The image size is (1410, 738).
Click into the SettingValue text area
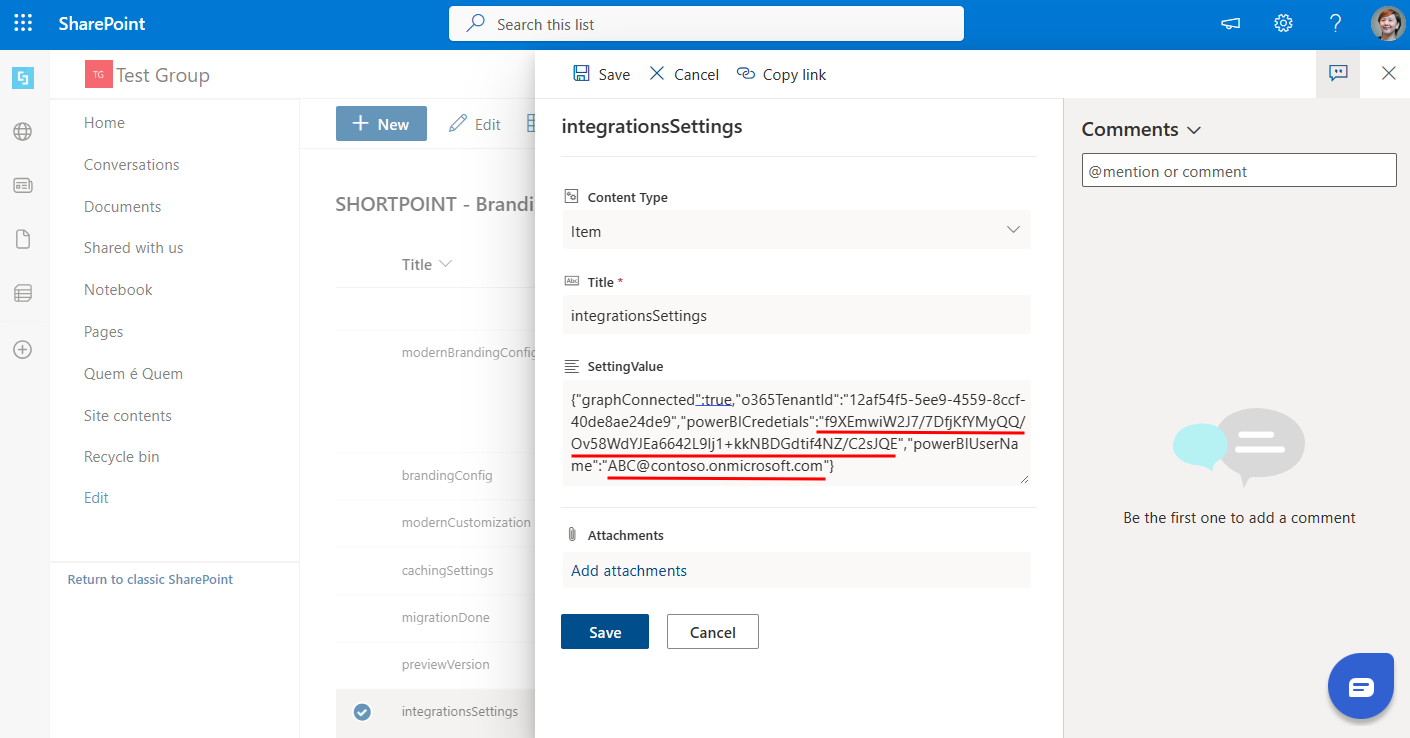pos(796,433)
